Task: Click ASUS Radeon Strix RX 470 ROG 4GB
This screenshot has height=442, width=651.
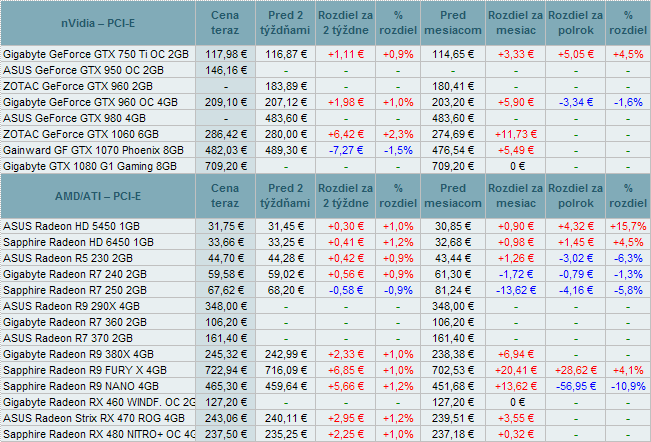Action: tap(94, 418)
